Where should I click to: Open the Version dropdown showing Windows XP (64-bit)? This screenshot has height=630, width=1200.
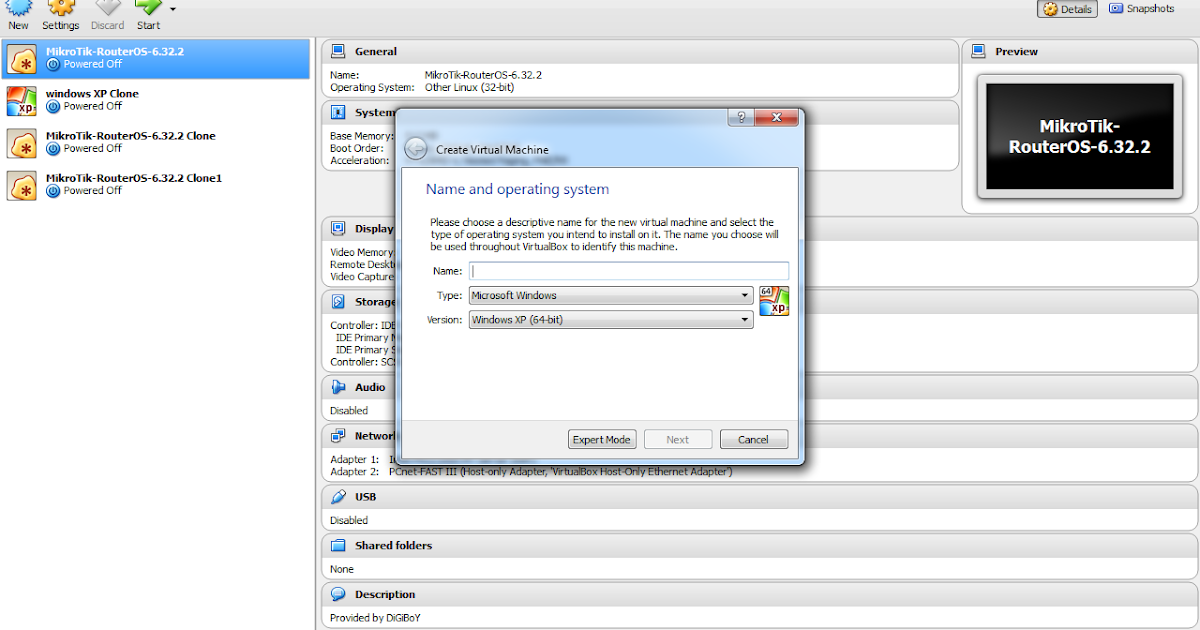pyautogui.click(x=611, y=319)
